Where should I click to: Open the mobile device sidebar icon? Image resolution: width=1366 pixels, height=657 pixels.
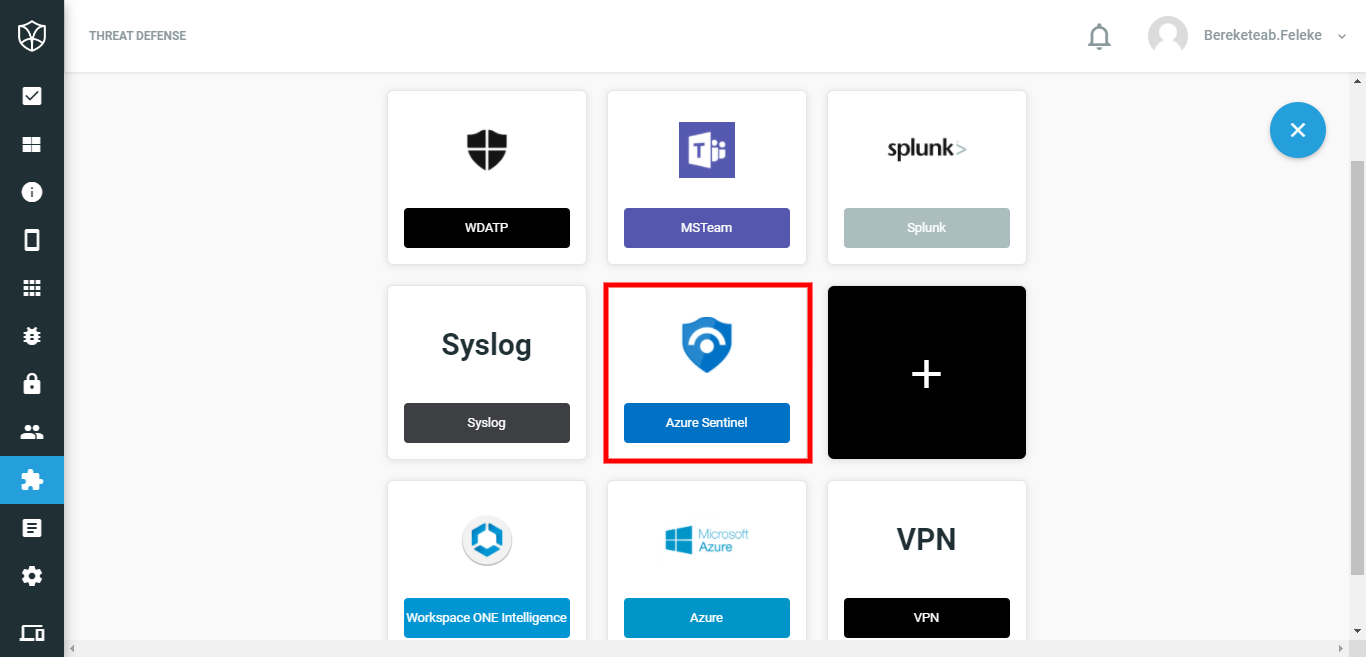tap(32, 240)
